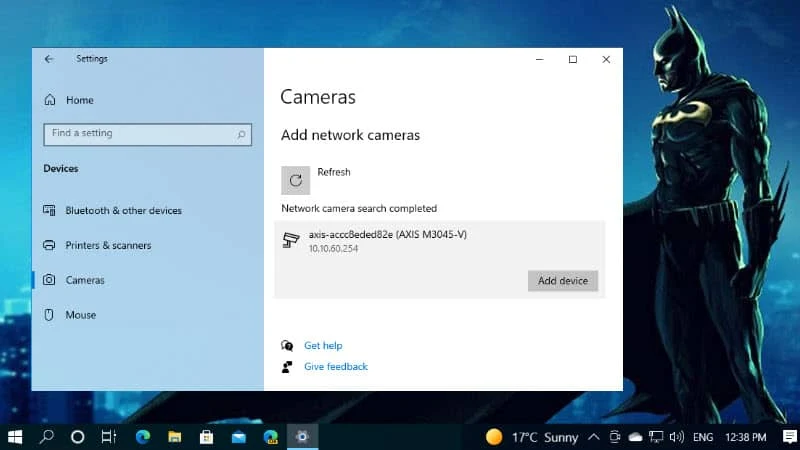Open Mouse settings
800x450 pixels.
[x=81, y=315]
